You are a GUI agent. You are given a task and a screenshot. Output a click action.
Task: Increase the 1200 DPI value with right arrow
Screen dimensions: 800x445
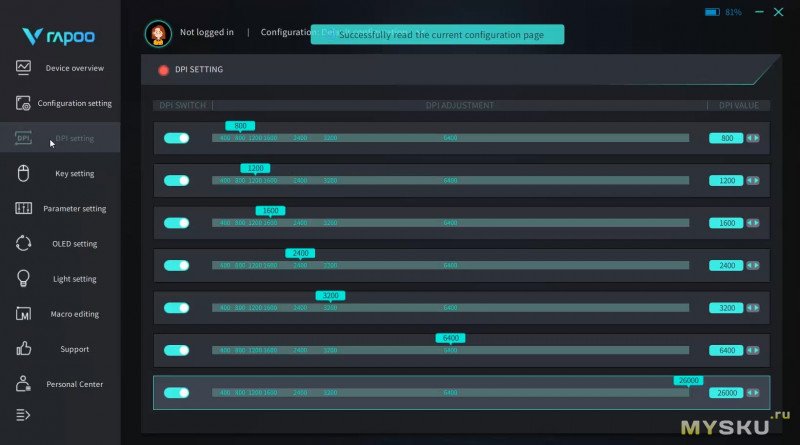pyautogui.click(x=756, y=181)
